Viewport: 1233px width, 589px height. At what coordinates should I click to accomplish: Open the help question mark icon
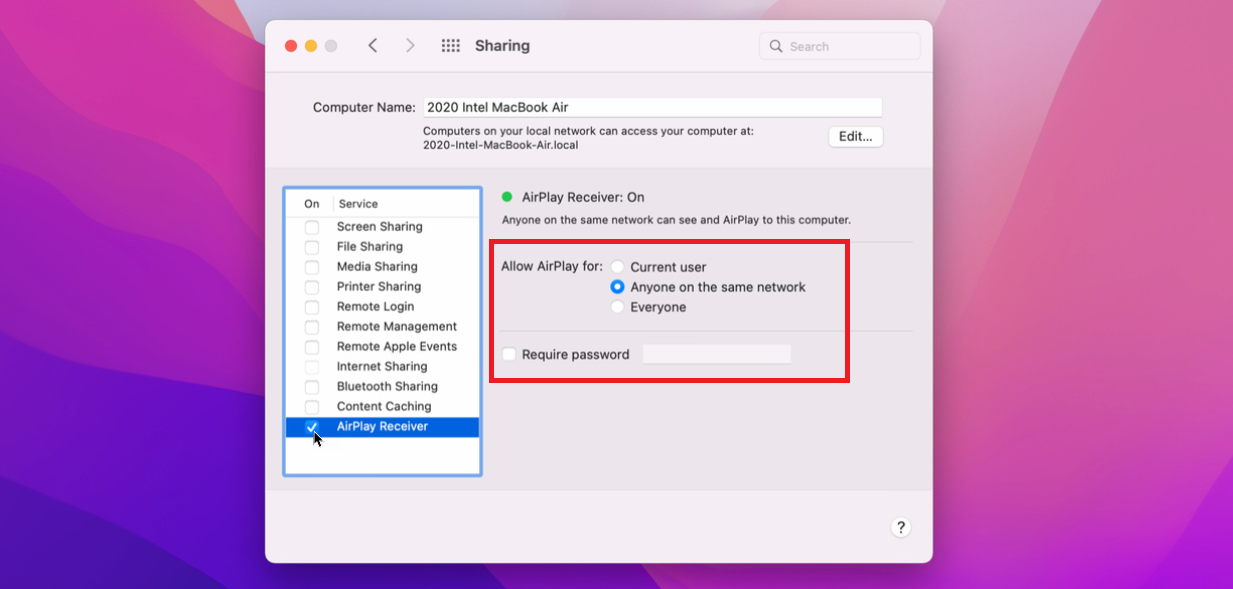point(899,527)
